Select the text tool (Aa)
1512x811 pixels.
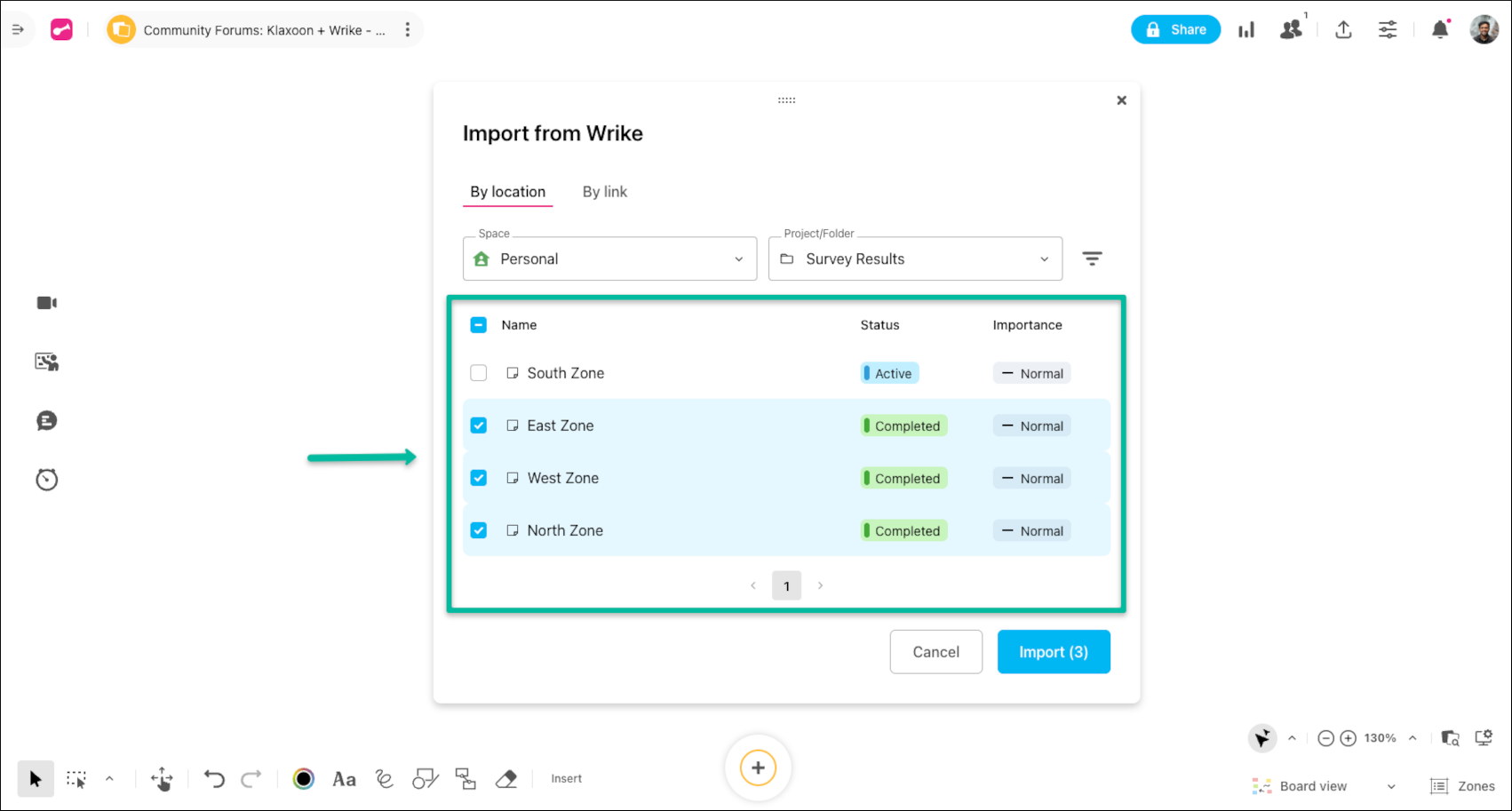344,778
